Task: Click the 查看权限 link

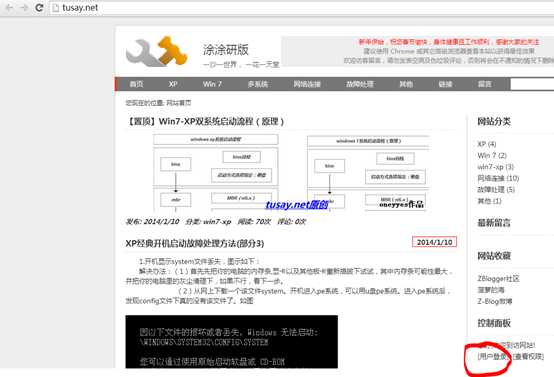Action: coord(528,357)
